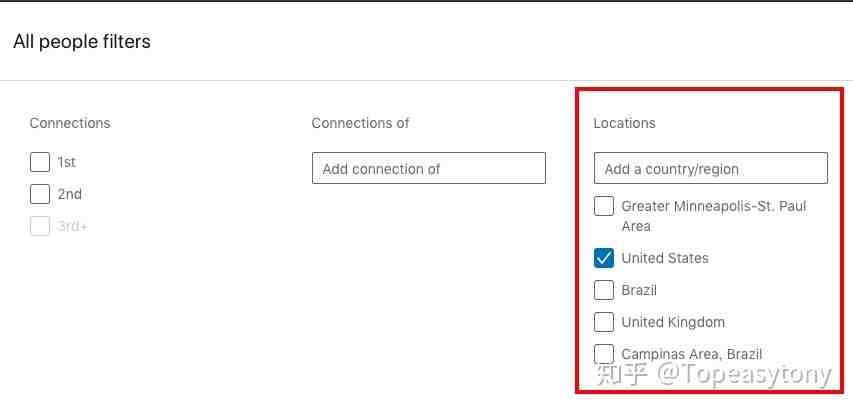
Task: Click the Connections section label
Action: (x=70, y=123)
